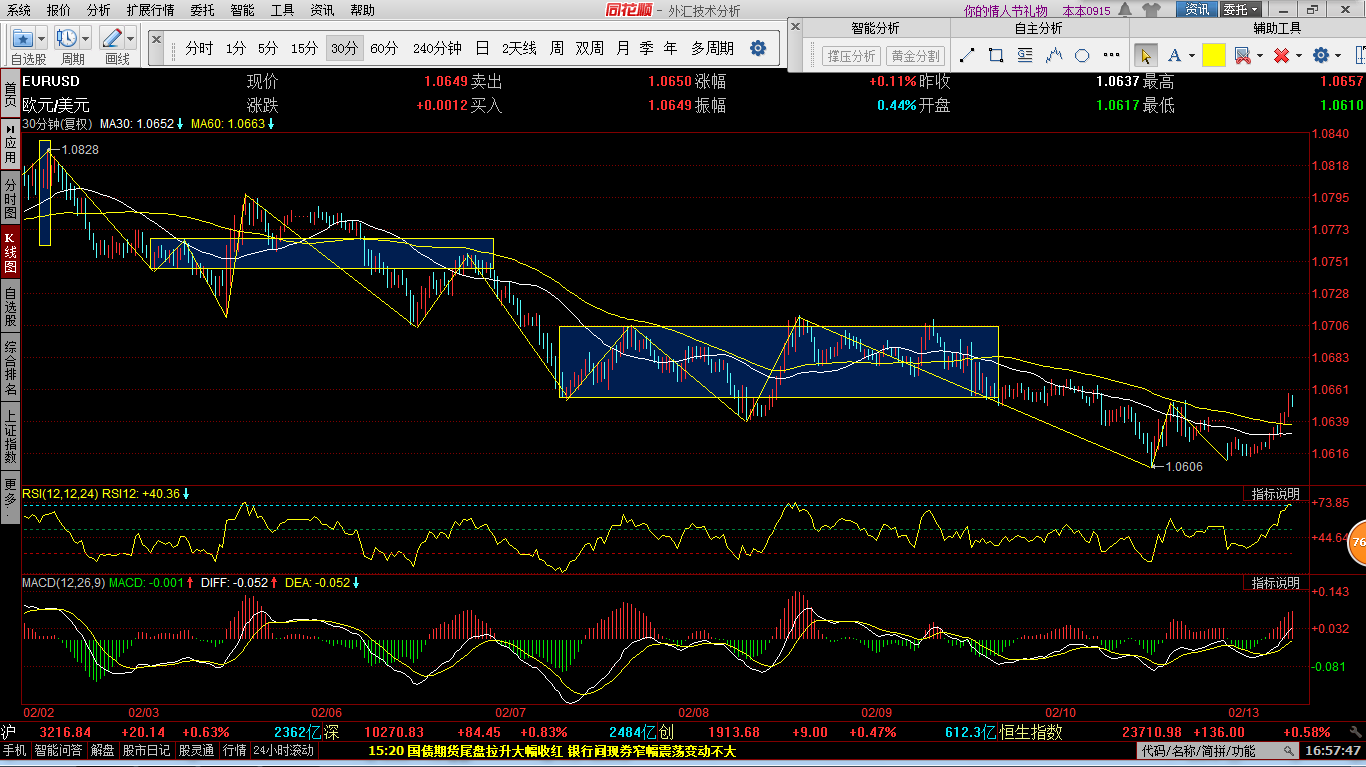Switch to 60分 period
Viewport: 1366px width, 767px height.
pos(384,48)
